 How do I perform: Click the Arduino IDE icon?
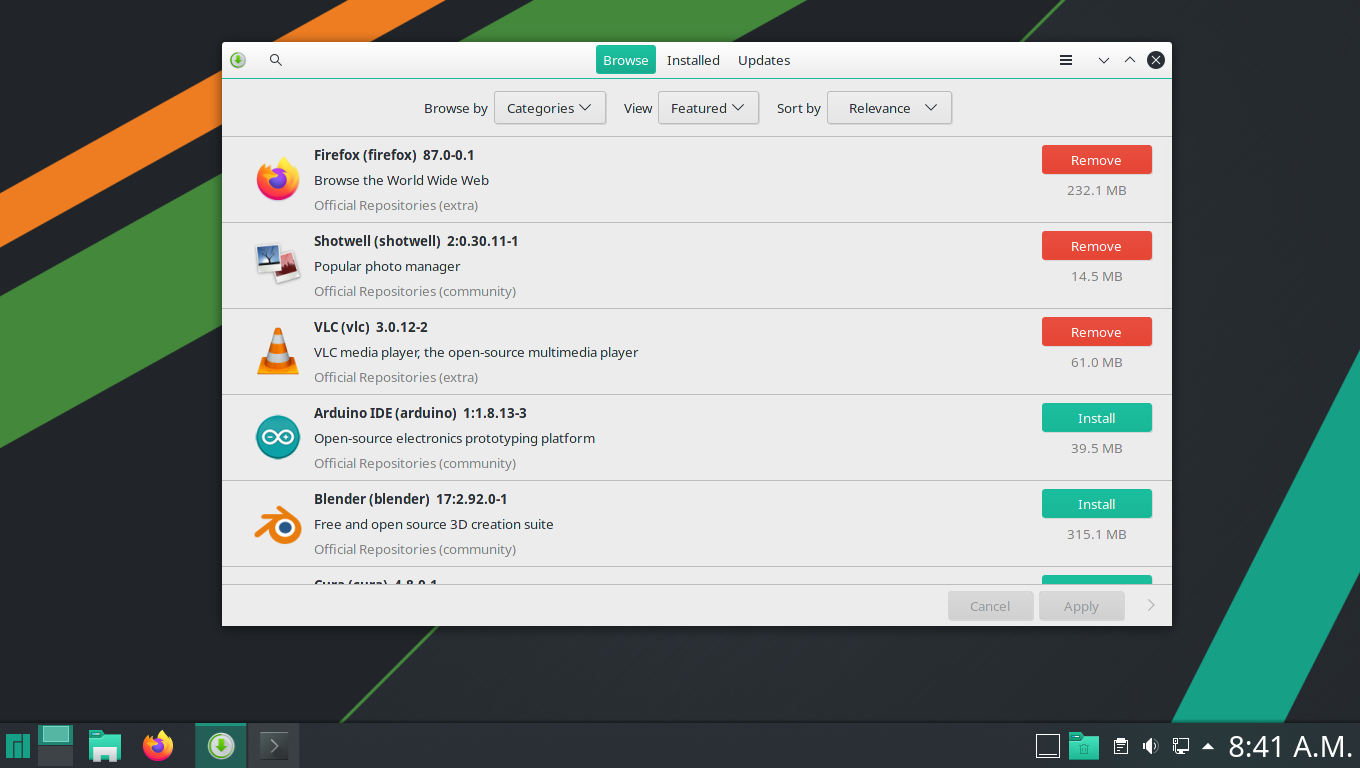point(278,437)
